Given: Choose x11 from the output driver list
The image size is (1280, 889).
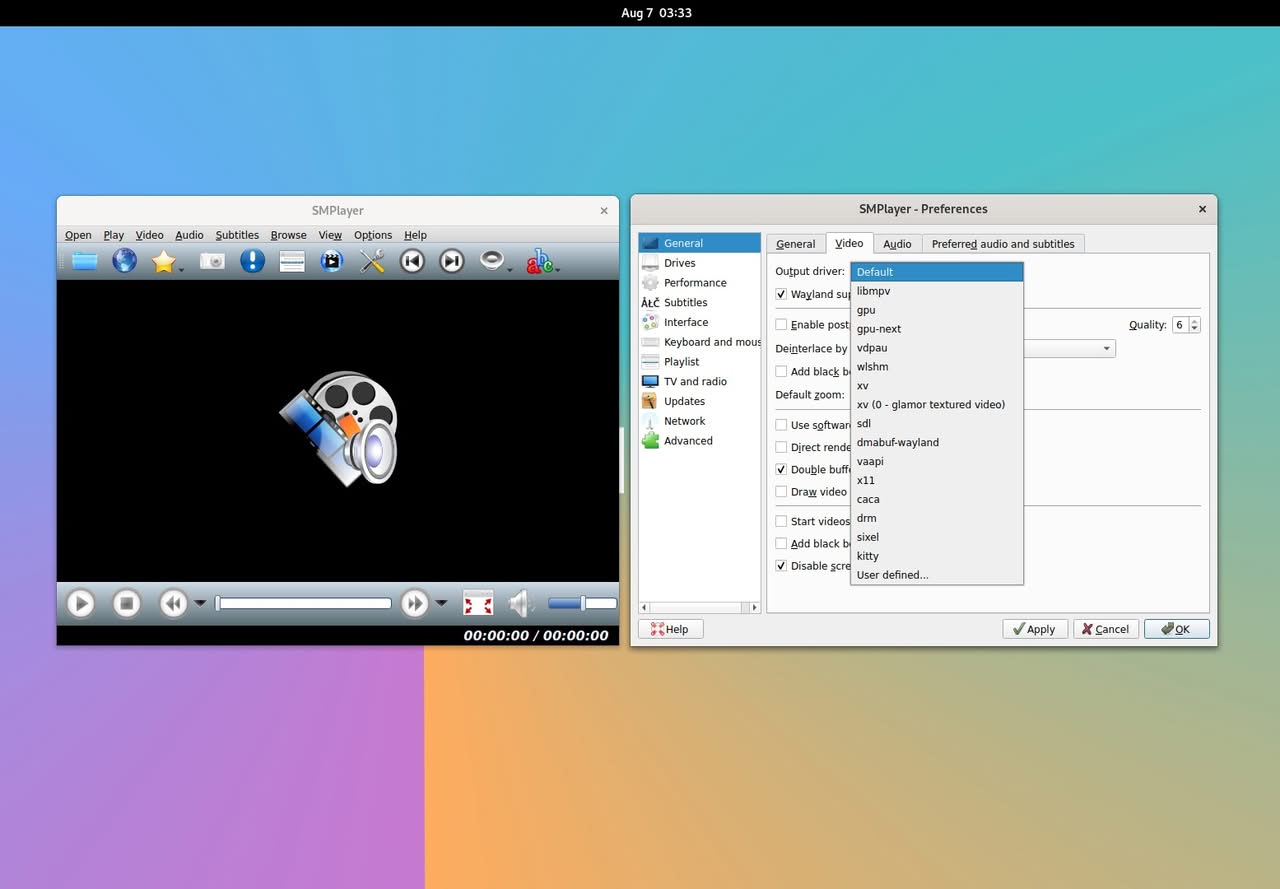Looking at the screenshot, I should [937, 480].
